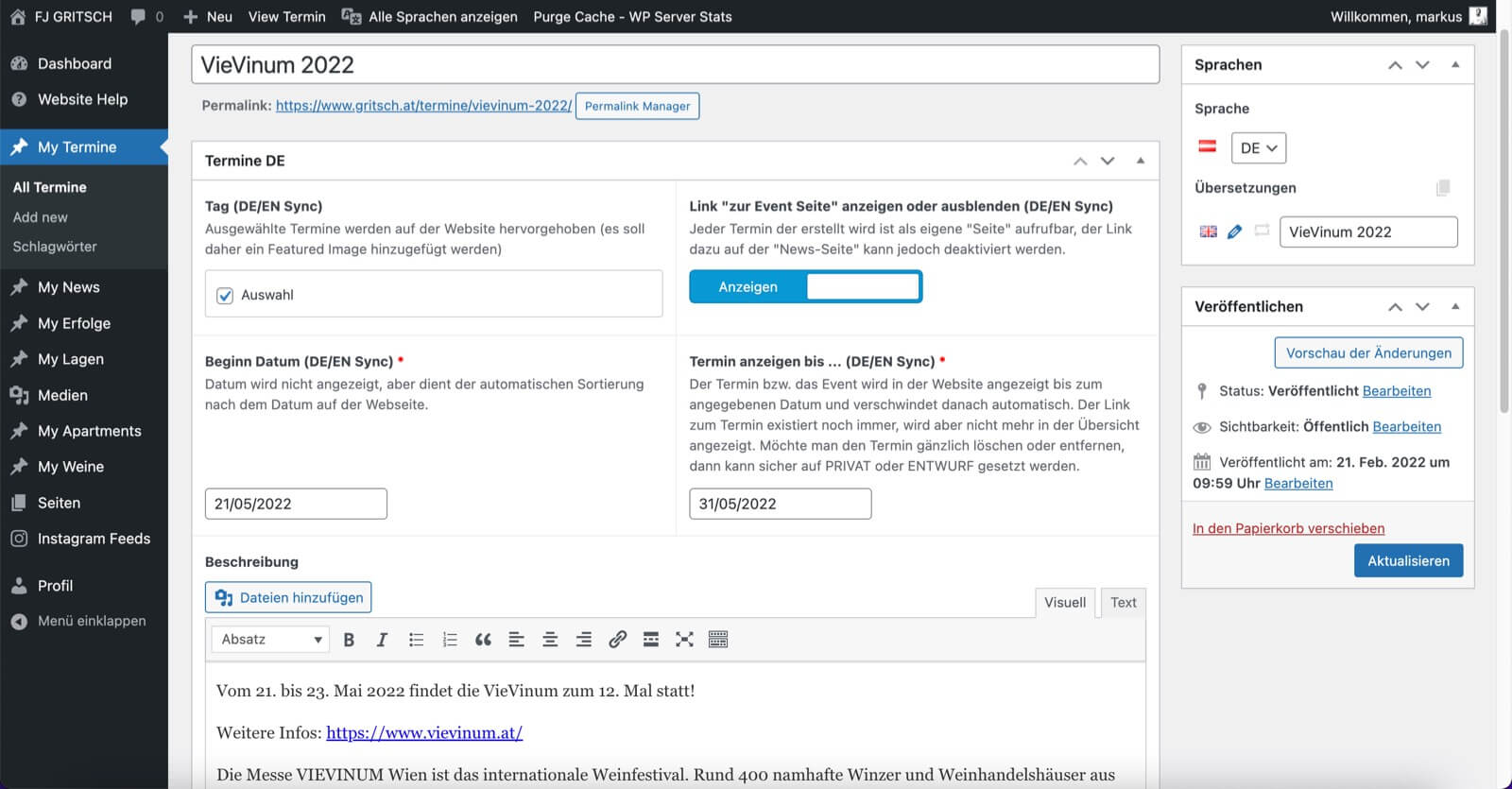Click the status key icon

click(1202, 391)
